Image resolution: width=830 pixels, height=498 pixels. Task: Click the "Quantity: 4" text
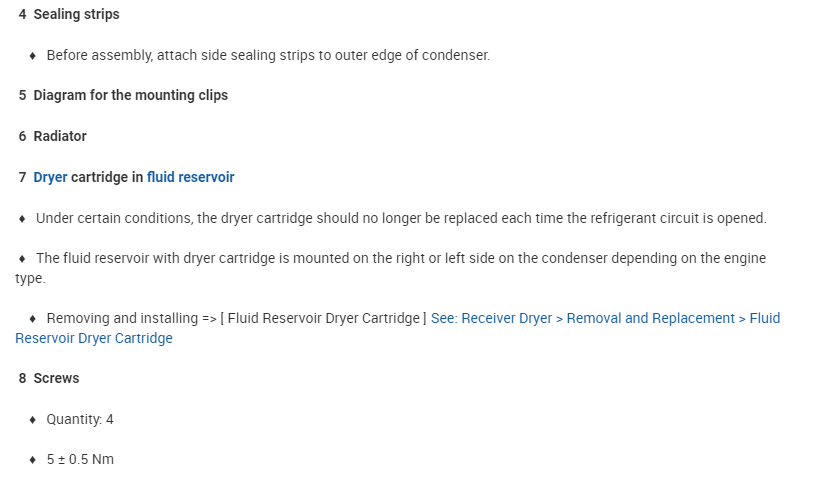80,419
